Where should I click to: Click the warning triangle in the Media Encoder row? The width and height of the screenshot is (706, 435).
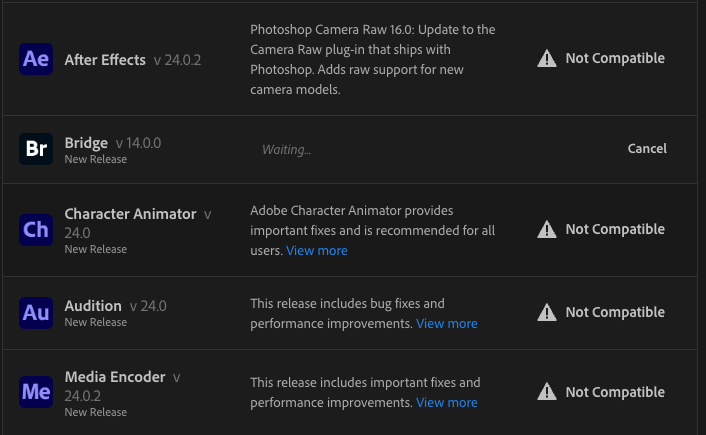[x=546, y=392]
